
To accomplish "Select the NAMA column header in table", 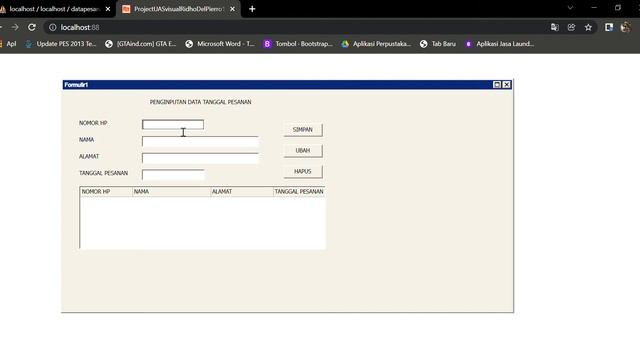I will [x=171, y=191].
